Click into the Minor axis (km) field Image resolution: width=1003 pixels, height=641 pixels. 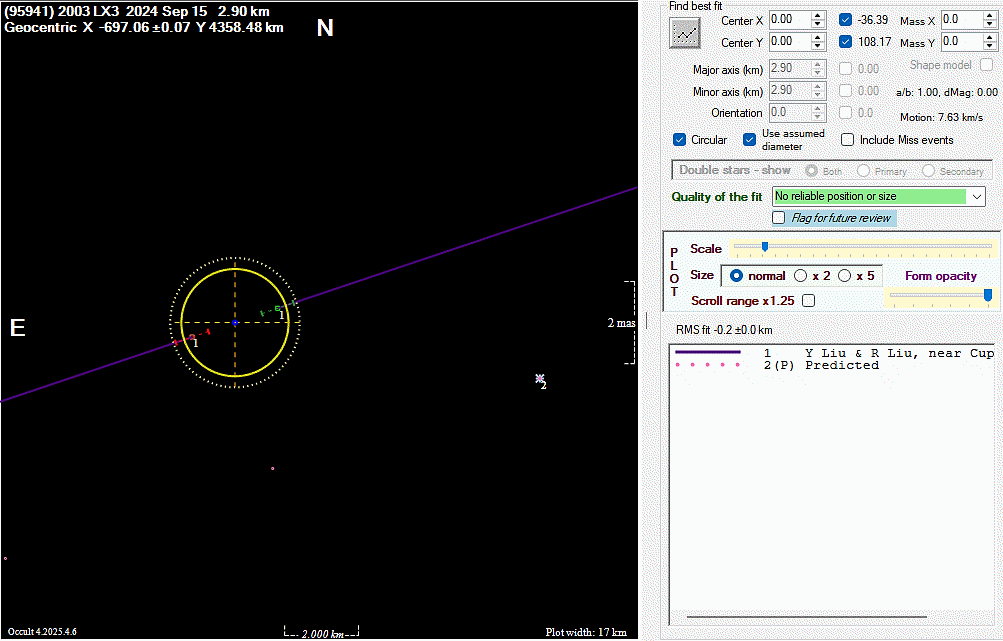tap(790, 91)
